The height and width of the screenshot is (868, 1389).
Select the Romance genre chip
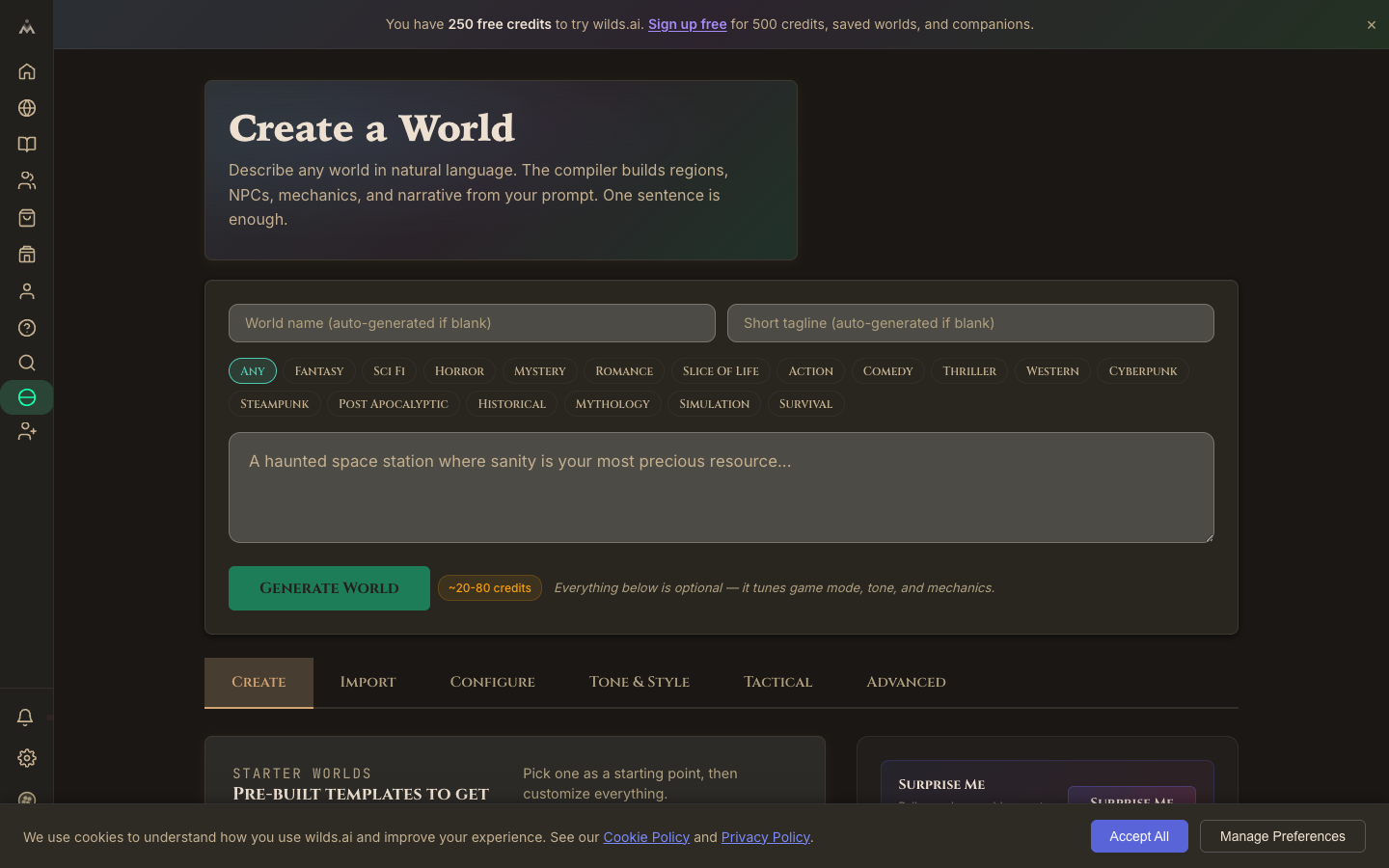(x=624, y=371)
